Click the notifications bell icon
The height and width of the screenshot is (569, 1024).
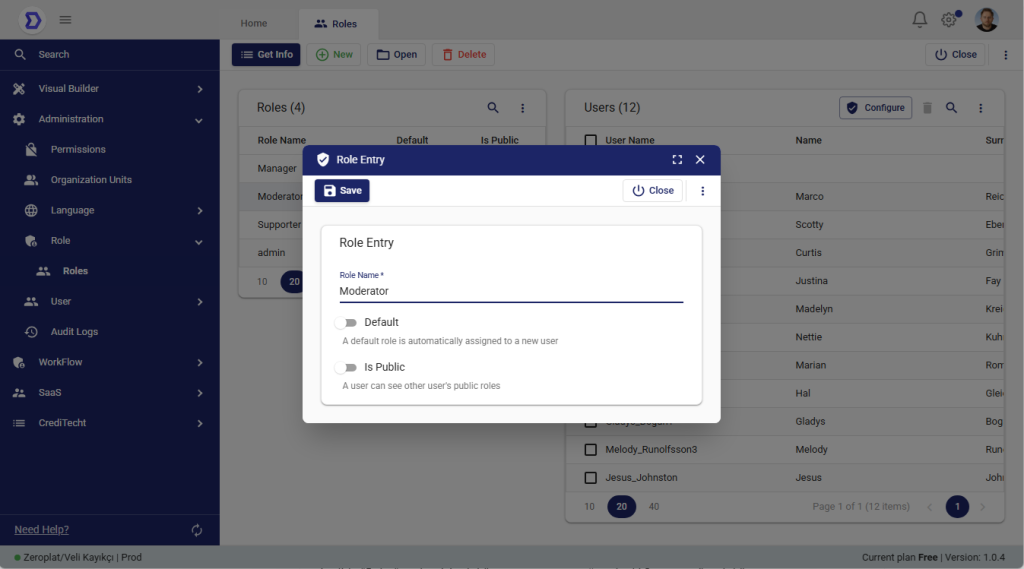tap(919, 20)
